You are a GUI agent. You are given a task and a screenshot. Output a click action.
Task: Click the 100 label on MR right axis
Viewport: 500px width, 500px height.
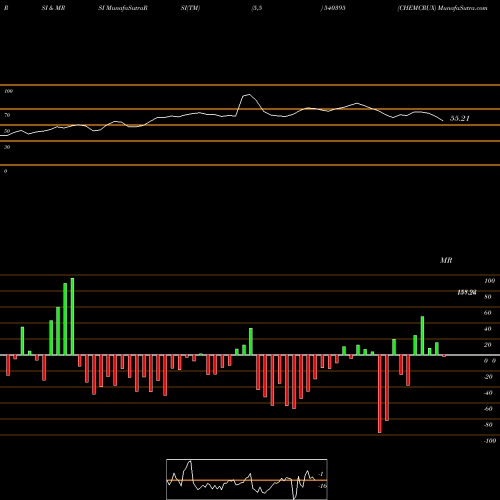coord(489,281)
